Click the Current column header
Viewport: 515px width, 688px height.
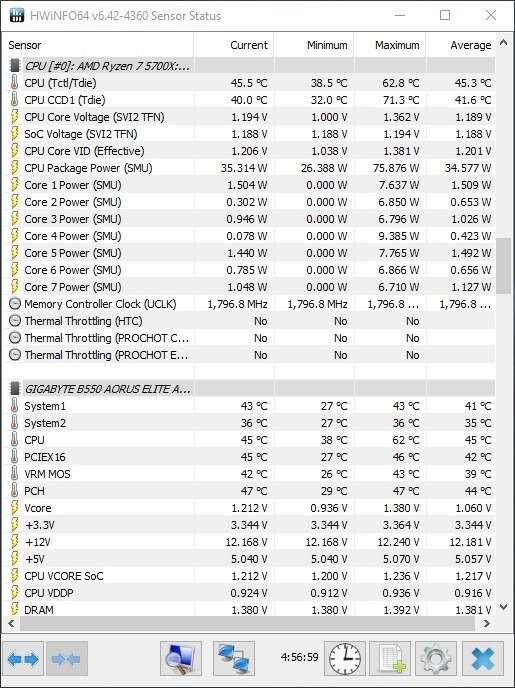coord(234,45)
